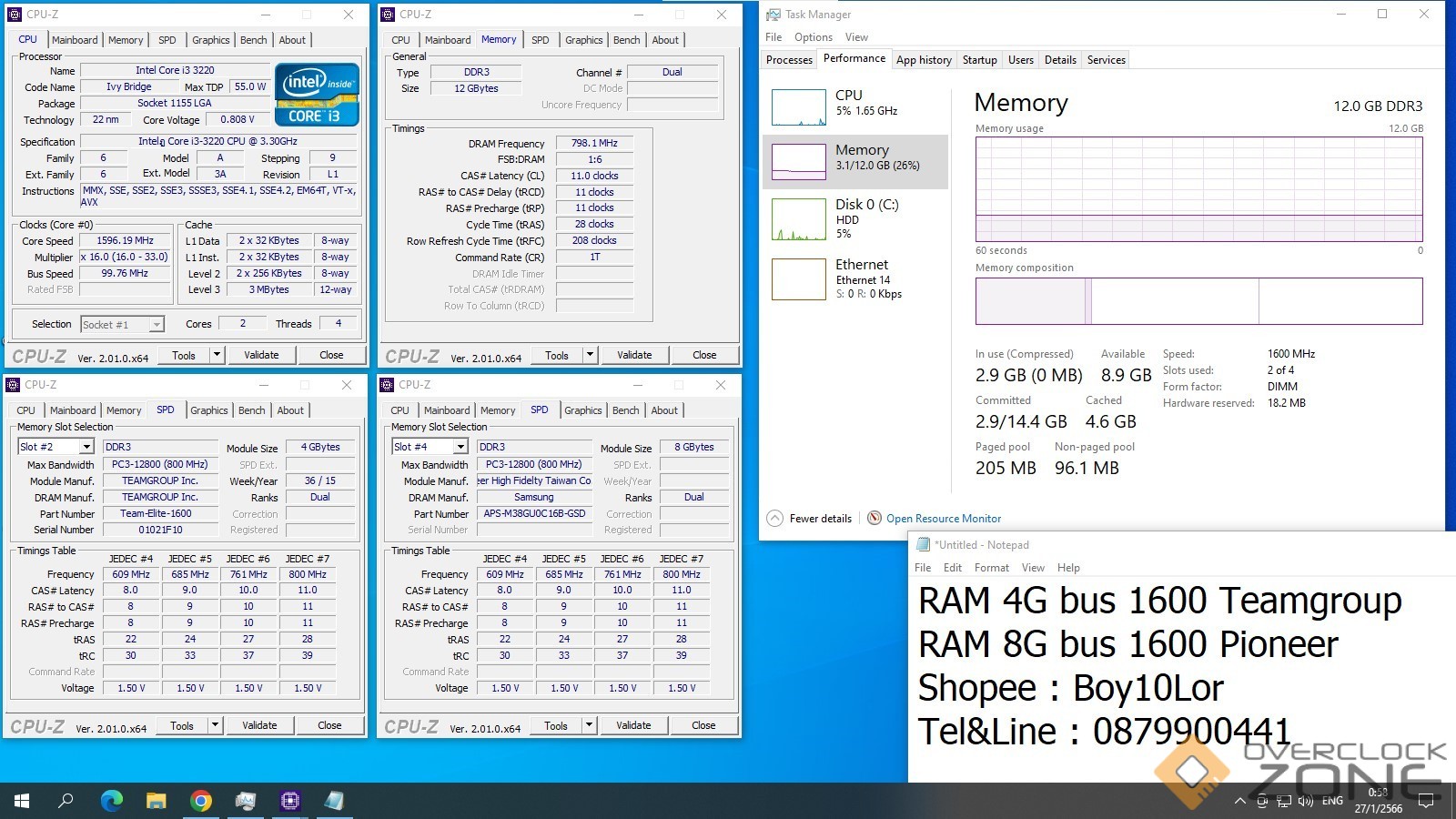This screenshot has width=1456, height=819.
Task: Open the Format menu in Notepad
Action: (991, 567)
